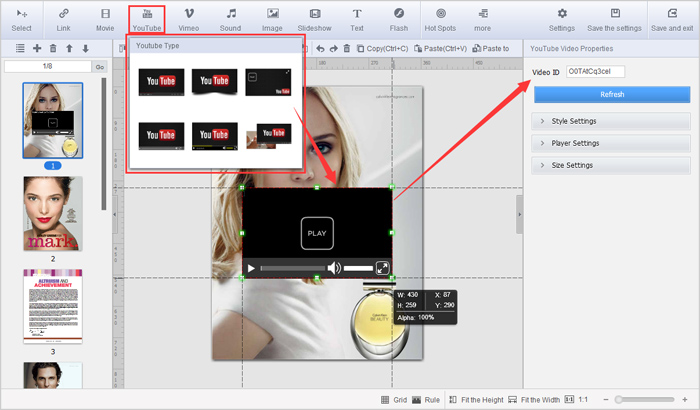This screenshot has height=410, width=700.
Task: Open the more tools menu
Action: (x=484, y=18)
